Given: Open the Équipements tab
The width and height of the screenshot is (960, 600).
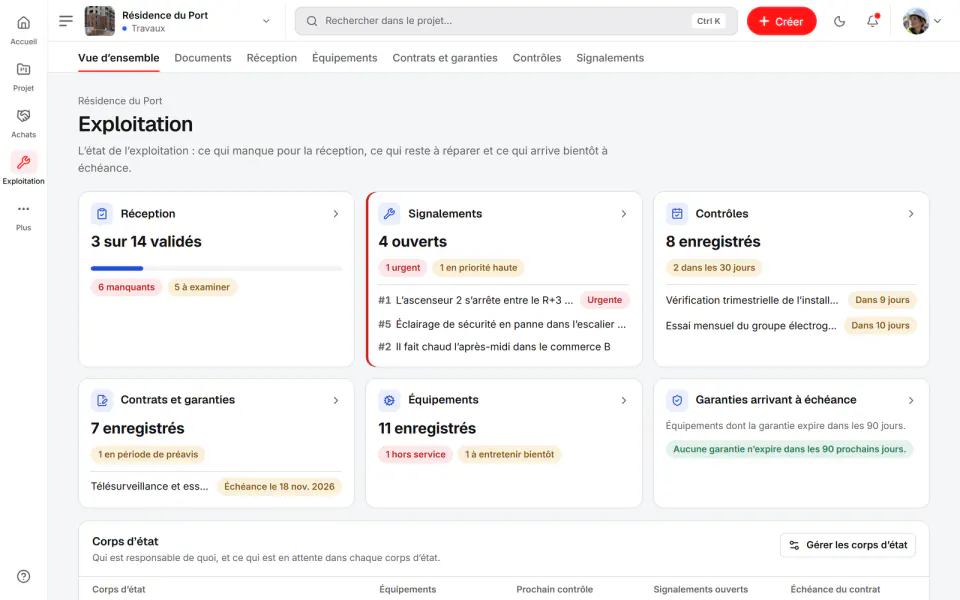Looking at the screenshot, I should [344, 58].
